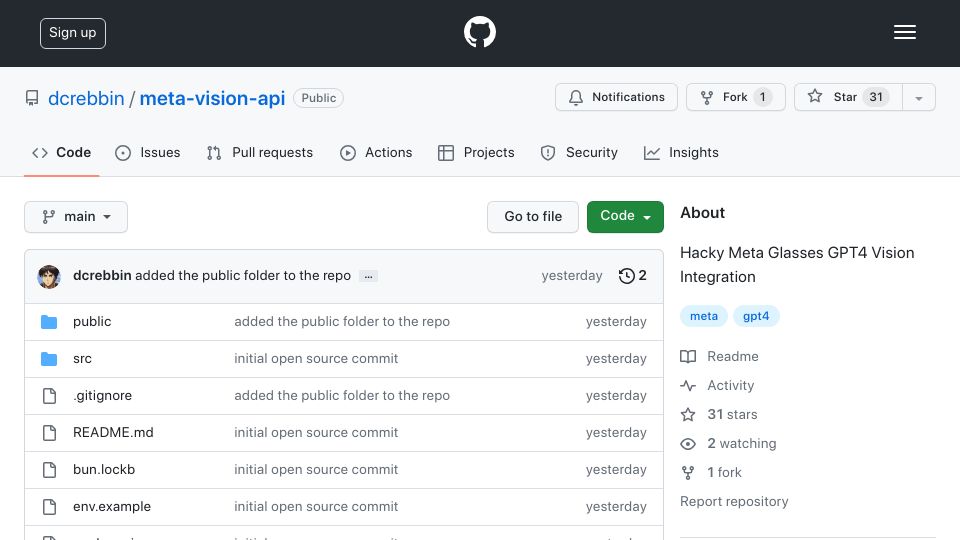960x540 pixels.
Task: Click the bell icon in Notifications
Action: [x=576, y=97]
